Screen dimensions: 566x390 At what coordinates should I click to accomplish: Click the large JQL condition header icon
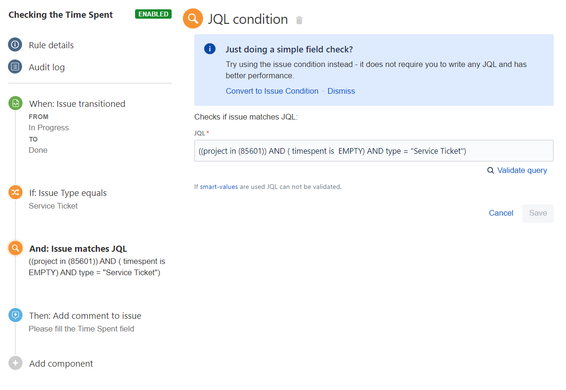tap(193, 18)
